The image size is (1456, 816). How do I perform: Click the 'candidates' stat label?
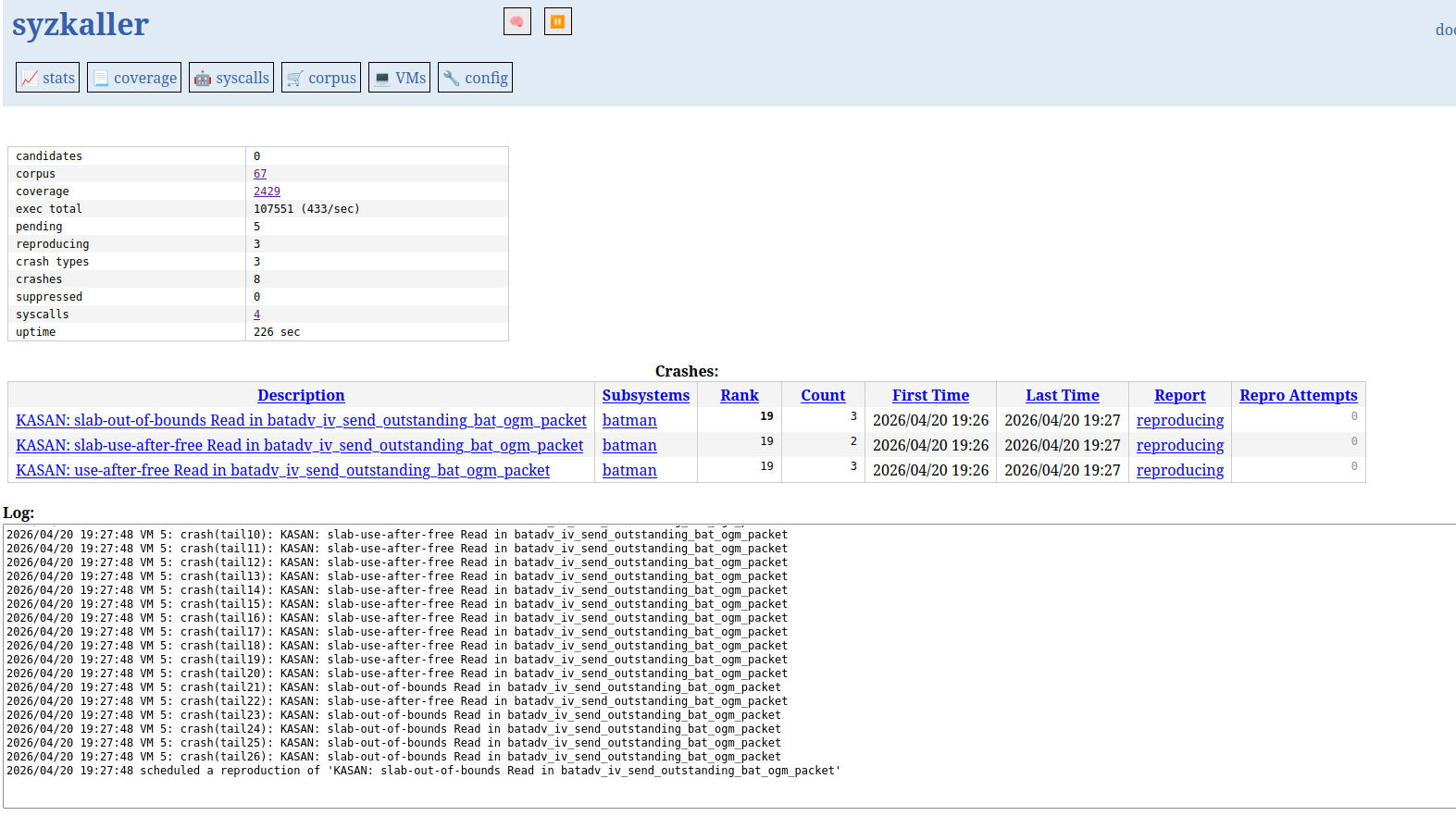tap(49, 156)
